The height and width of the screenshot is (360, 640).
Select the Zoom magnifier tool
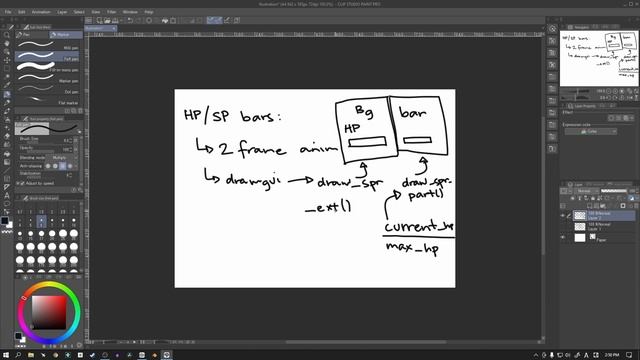[x=7, y=35]
